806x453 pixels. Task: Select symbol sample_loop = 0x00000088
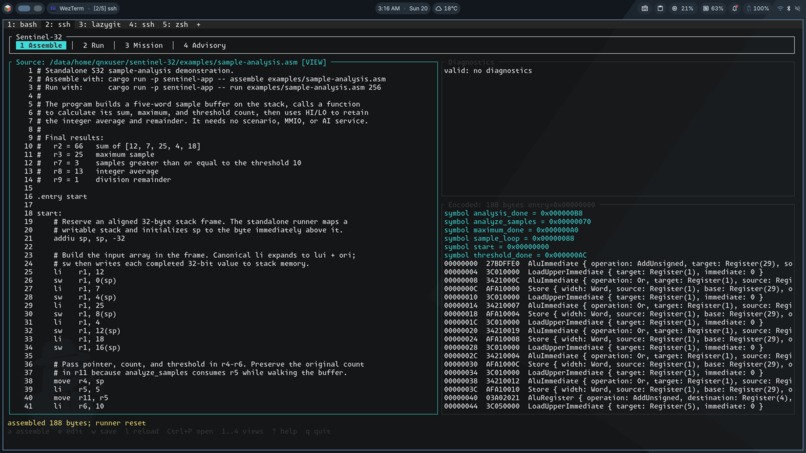tap(509, 238)
